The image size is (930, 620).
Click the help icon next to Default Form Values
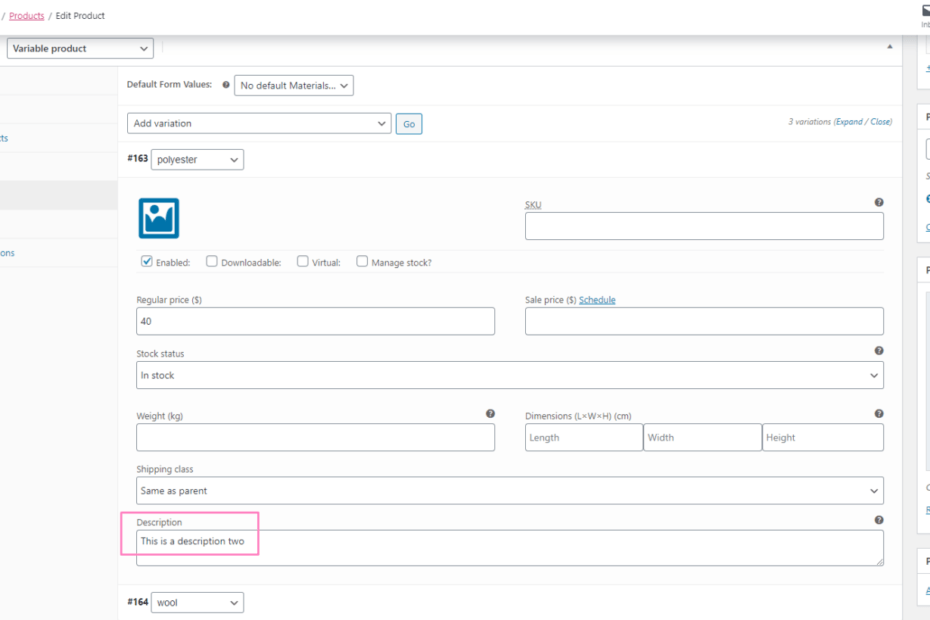click(226, 86)
